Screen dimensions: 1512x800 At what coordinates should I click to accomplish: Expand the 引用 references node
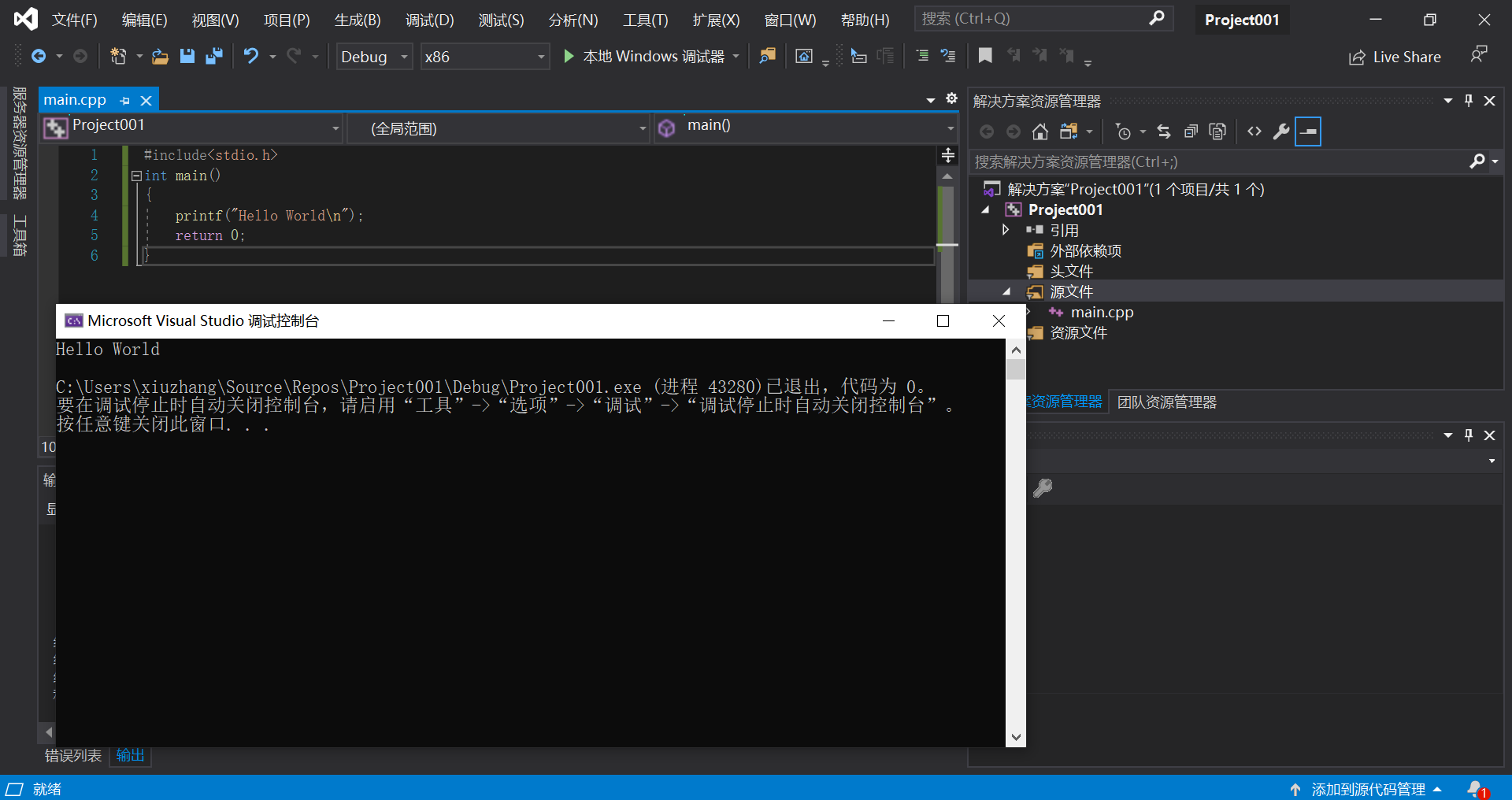click(1006, 230)
